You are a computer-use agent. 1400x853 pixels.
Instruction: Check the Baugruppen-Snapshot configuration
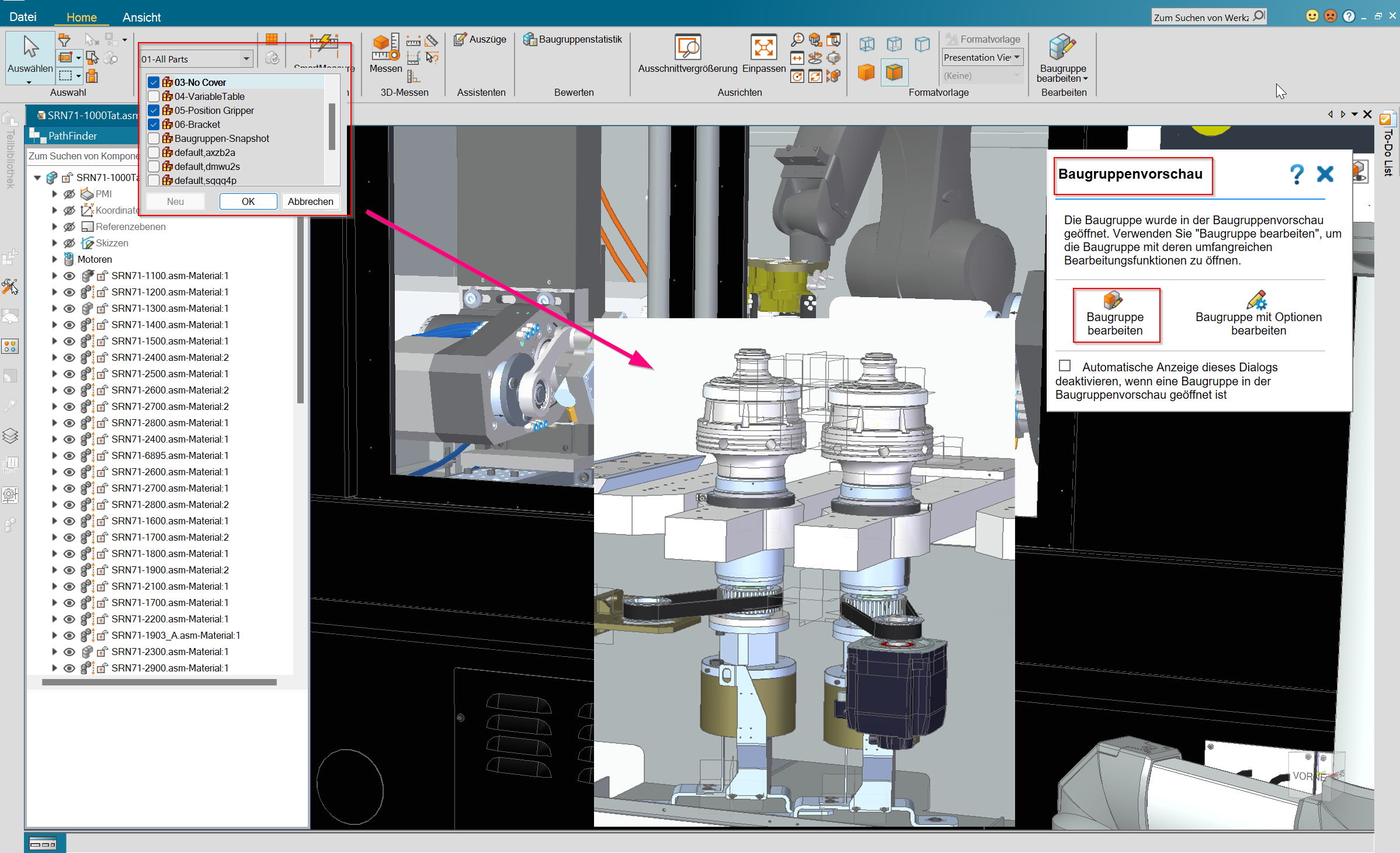point(154,138)
